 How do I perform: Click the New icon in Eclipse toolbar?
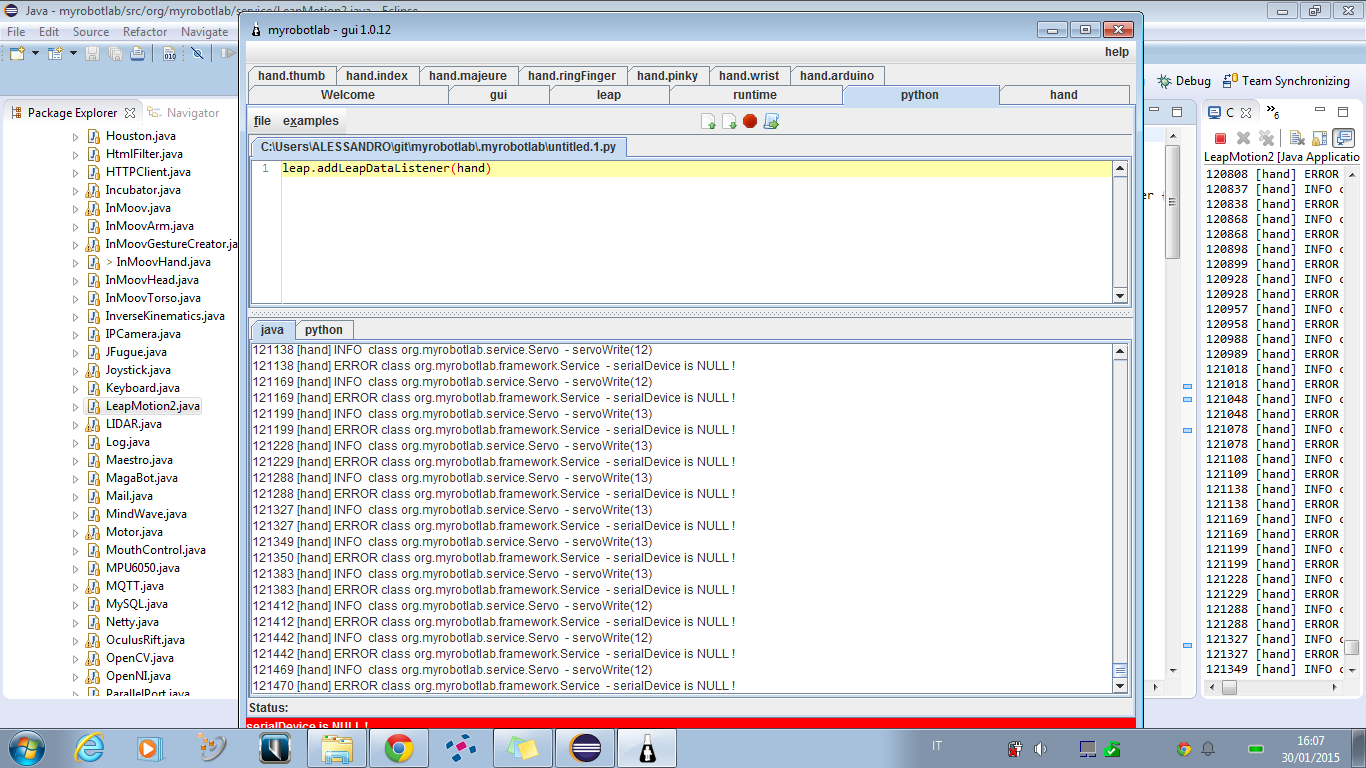point(17,53)
